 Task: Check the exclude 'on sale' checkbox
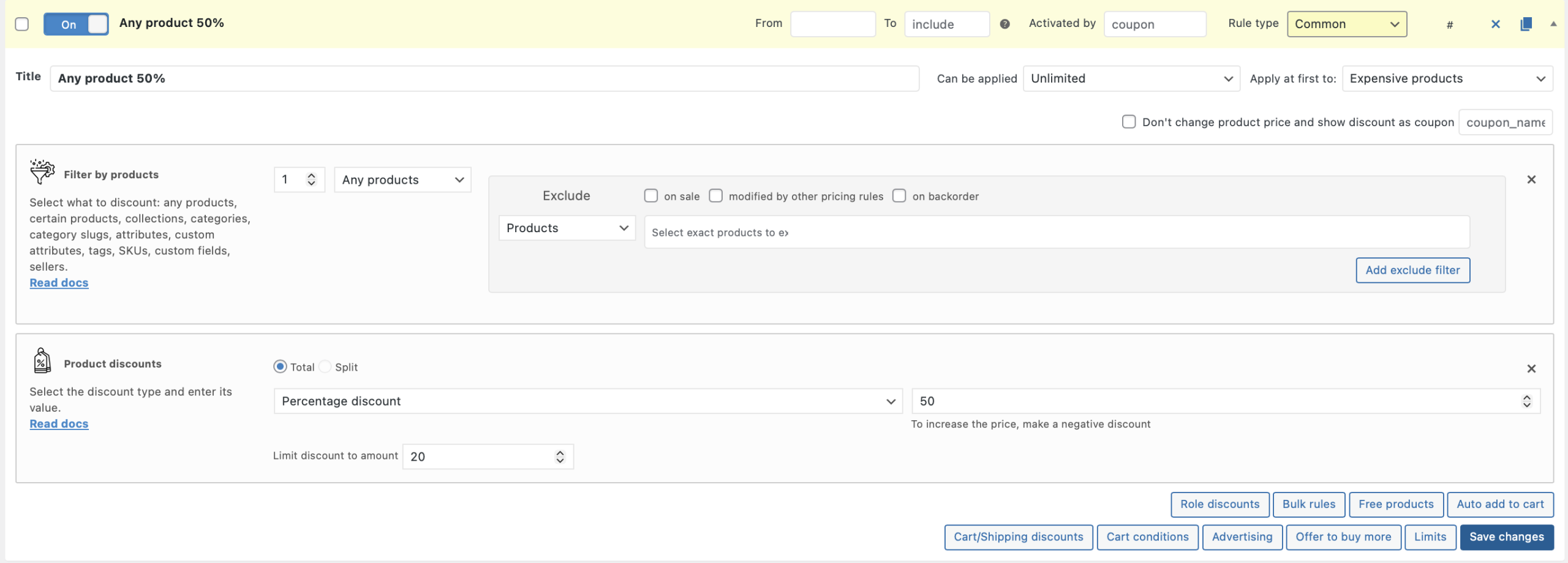point(650,196)
